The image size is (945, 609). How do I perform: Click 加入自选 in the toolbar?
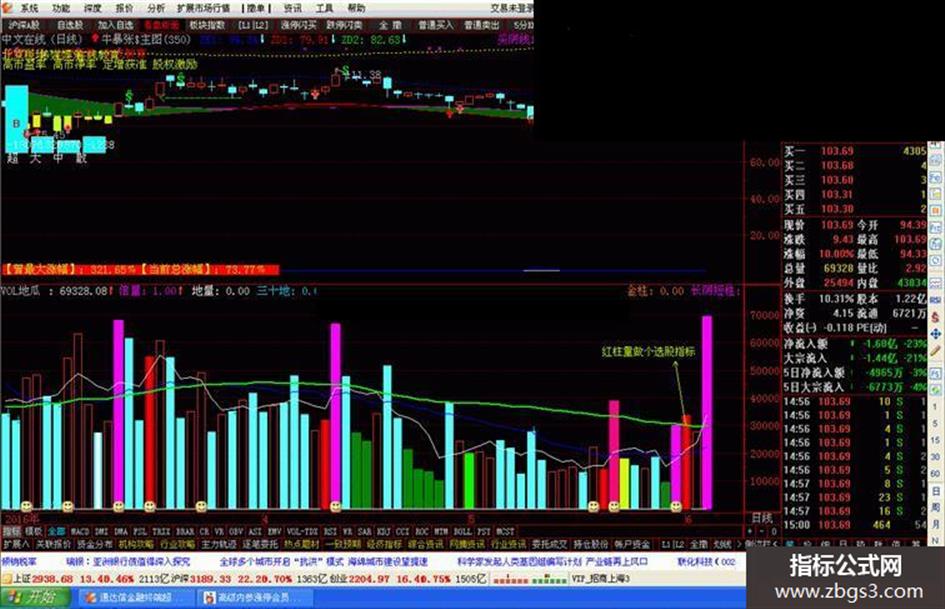tap(115, 25)
